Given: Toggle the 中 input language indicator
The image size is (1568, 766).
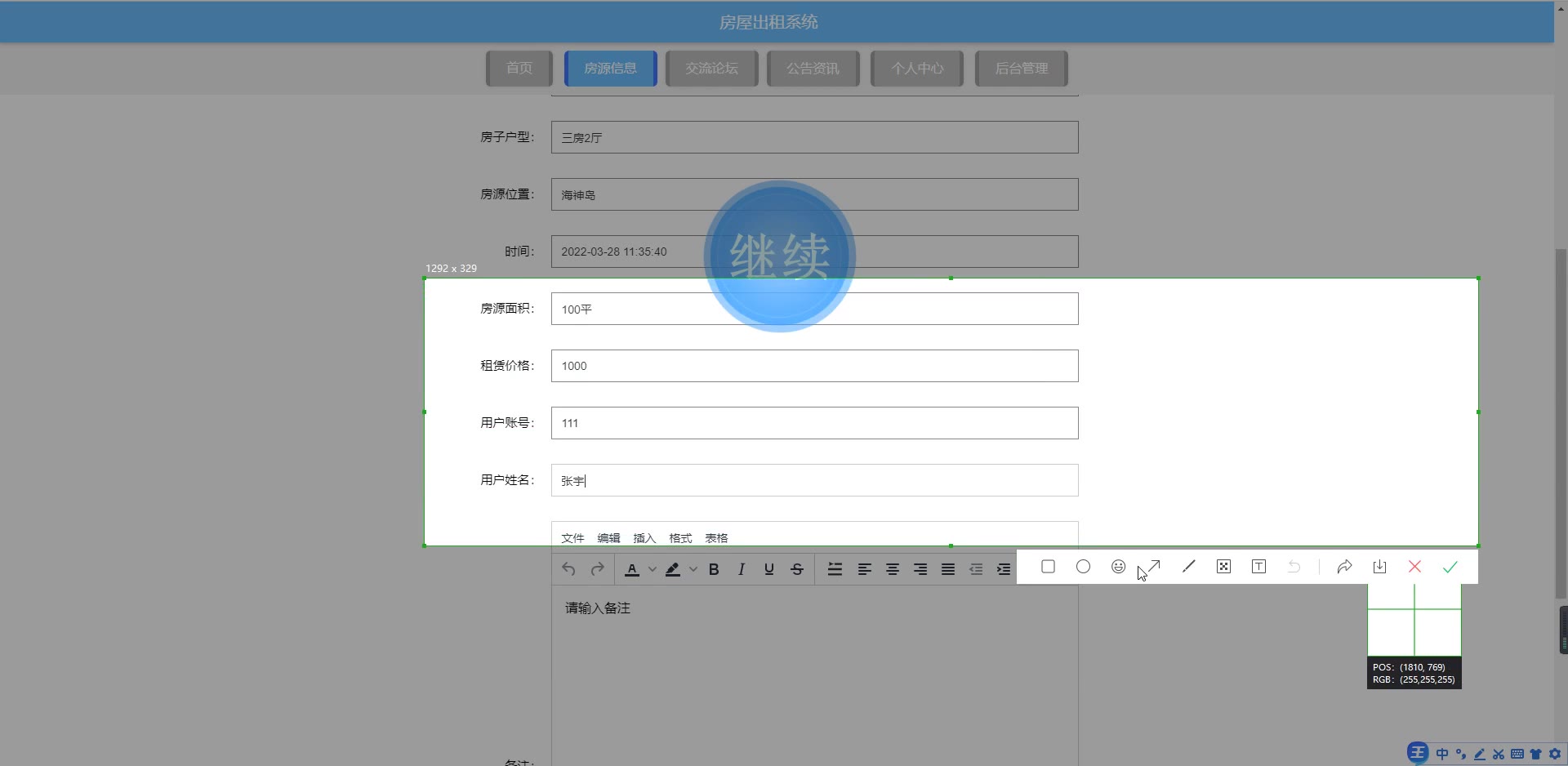Looking at the screenshot, I should 1442,754.
